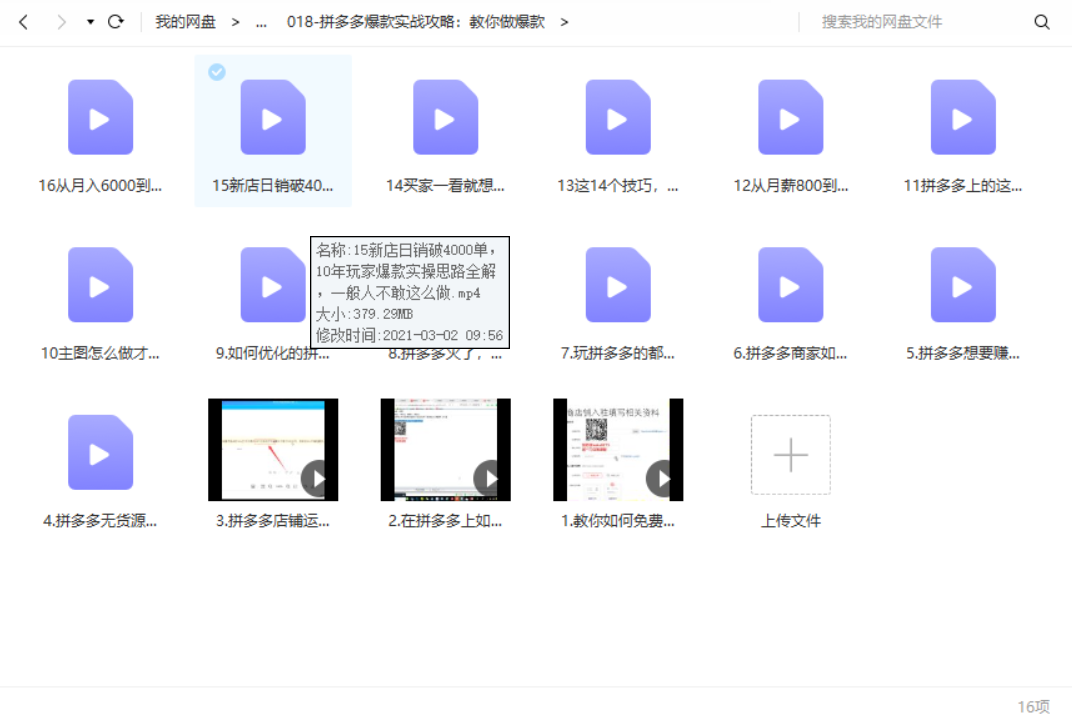Expand the chevron after 我的网盘
Screen dimensions: 1072x725
pos(235,22)
